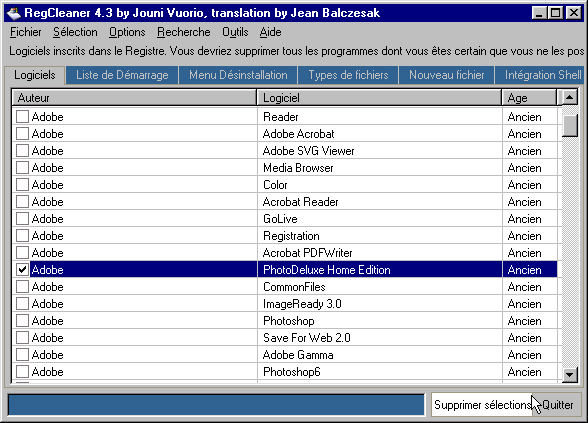This screenshot has width=588, height=423.
Task: Close the RegCleaner window
Action: point(574,13)
